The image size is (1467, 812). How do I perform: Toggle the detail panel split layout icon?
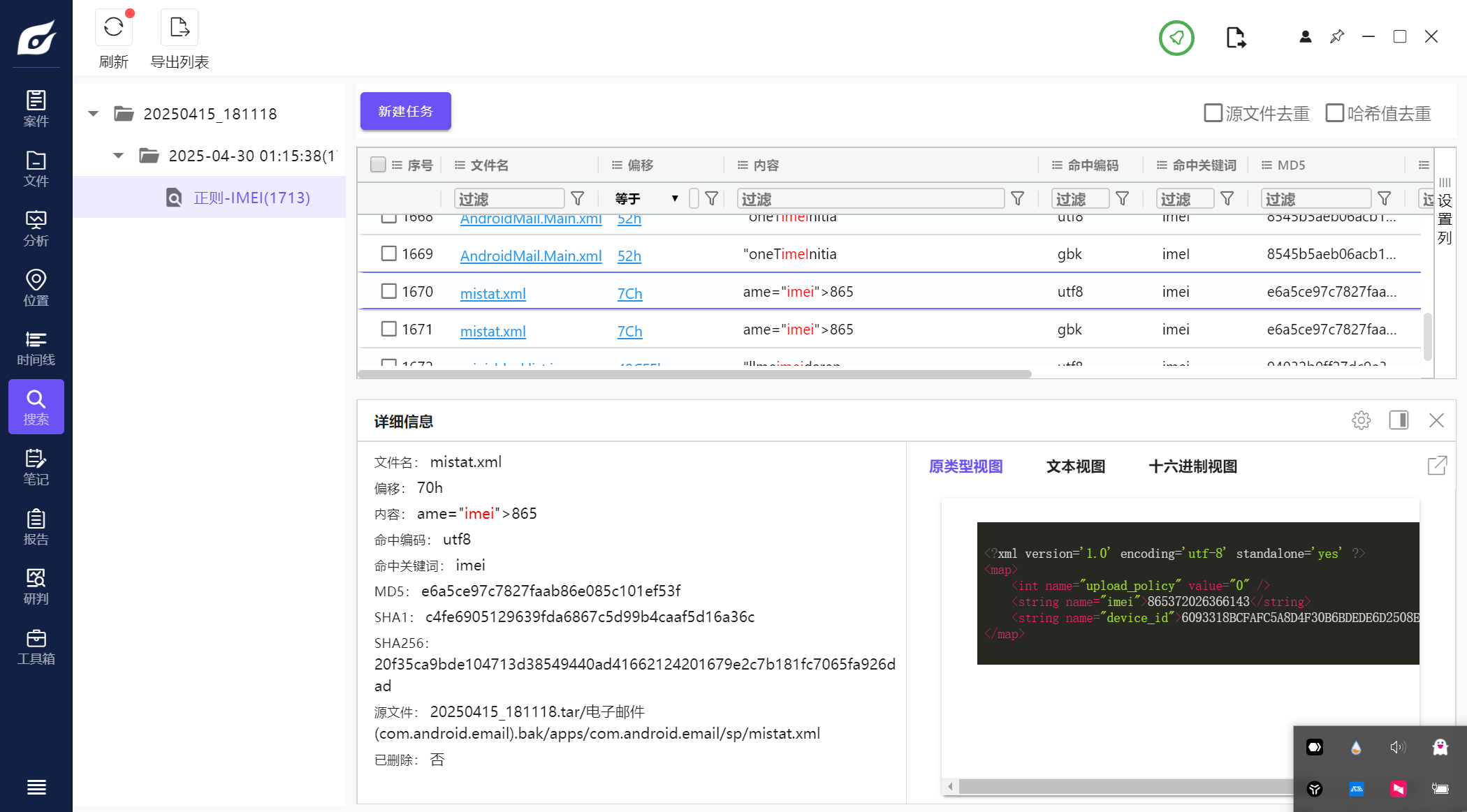[1399, 420]
